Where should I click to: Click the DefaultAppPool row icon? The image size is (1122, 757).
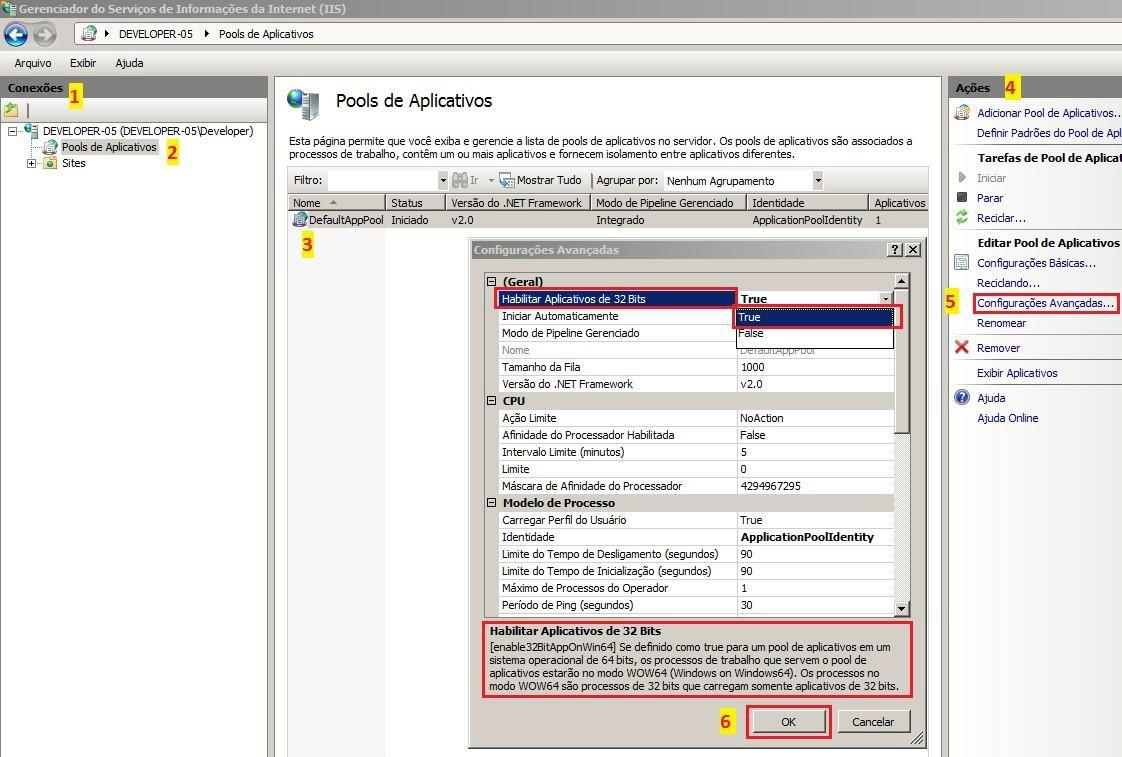(300, 220)
